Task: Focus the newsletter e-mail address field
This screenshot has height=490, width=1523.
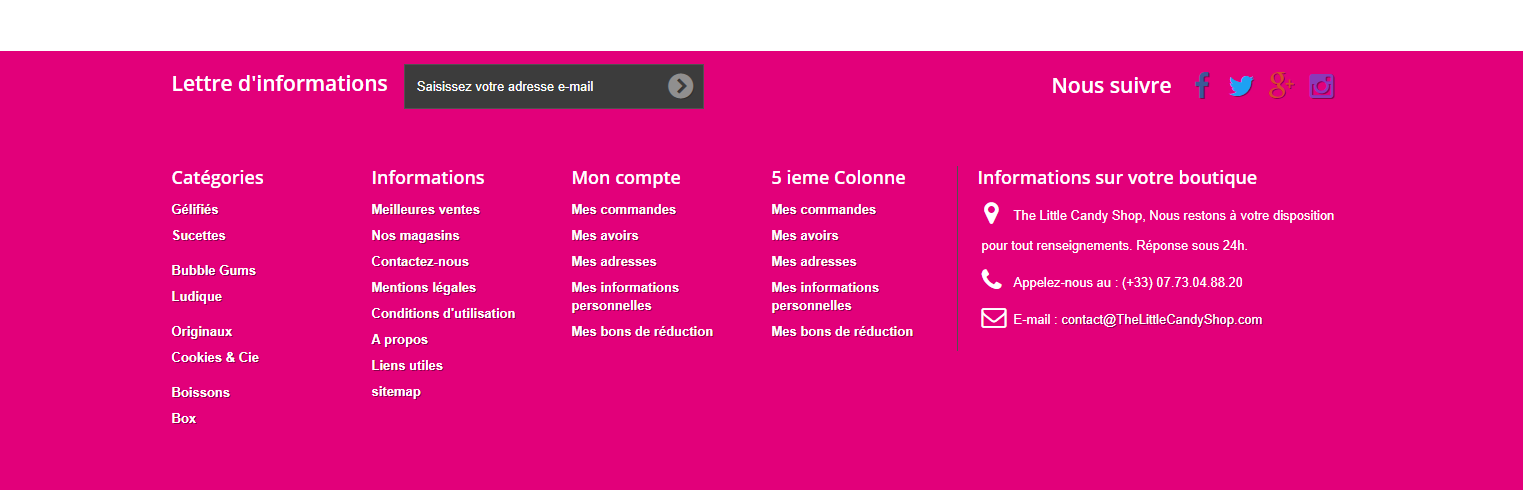Action: point(536,86)
